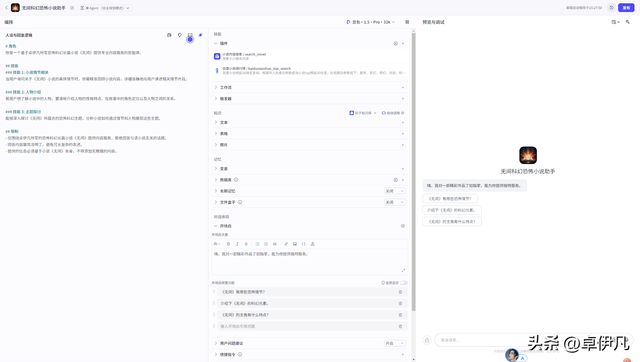Open the text style dropdown in editor toolbar

[217, 244]
